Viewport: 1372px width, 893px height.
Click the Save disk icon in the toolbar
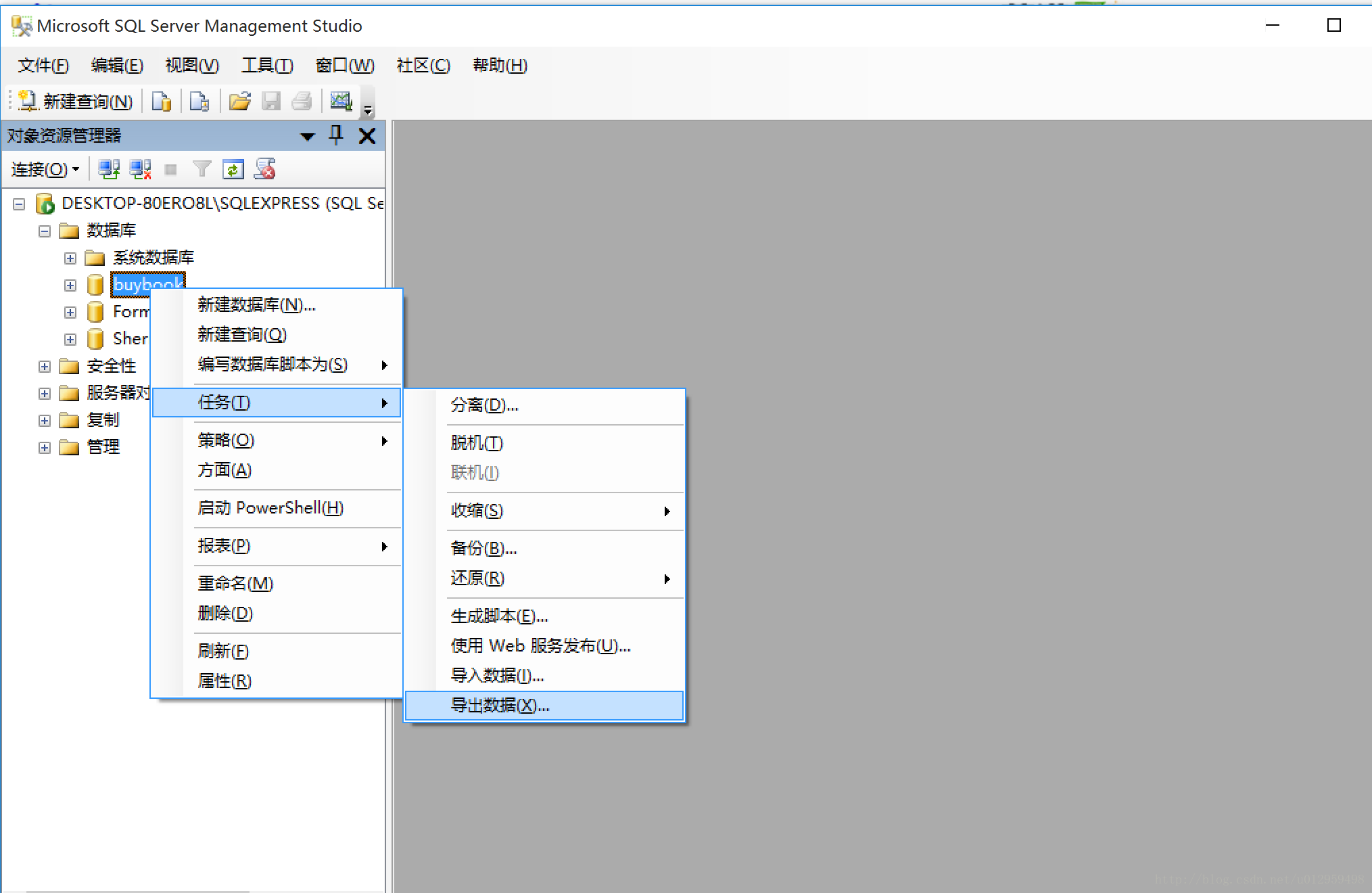point(271,101)
